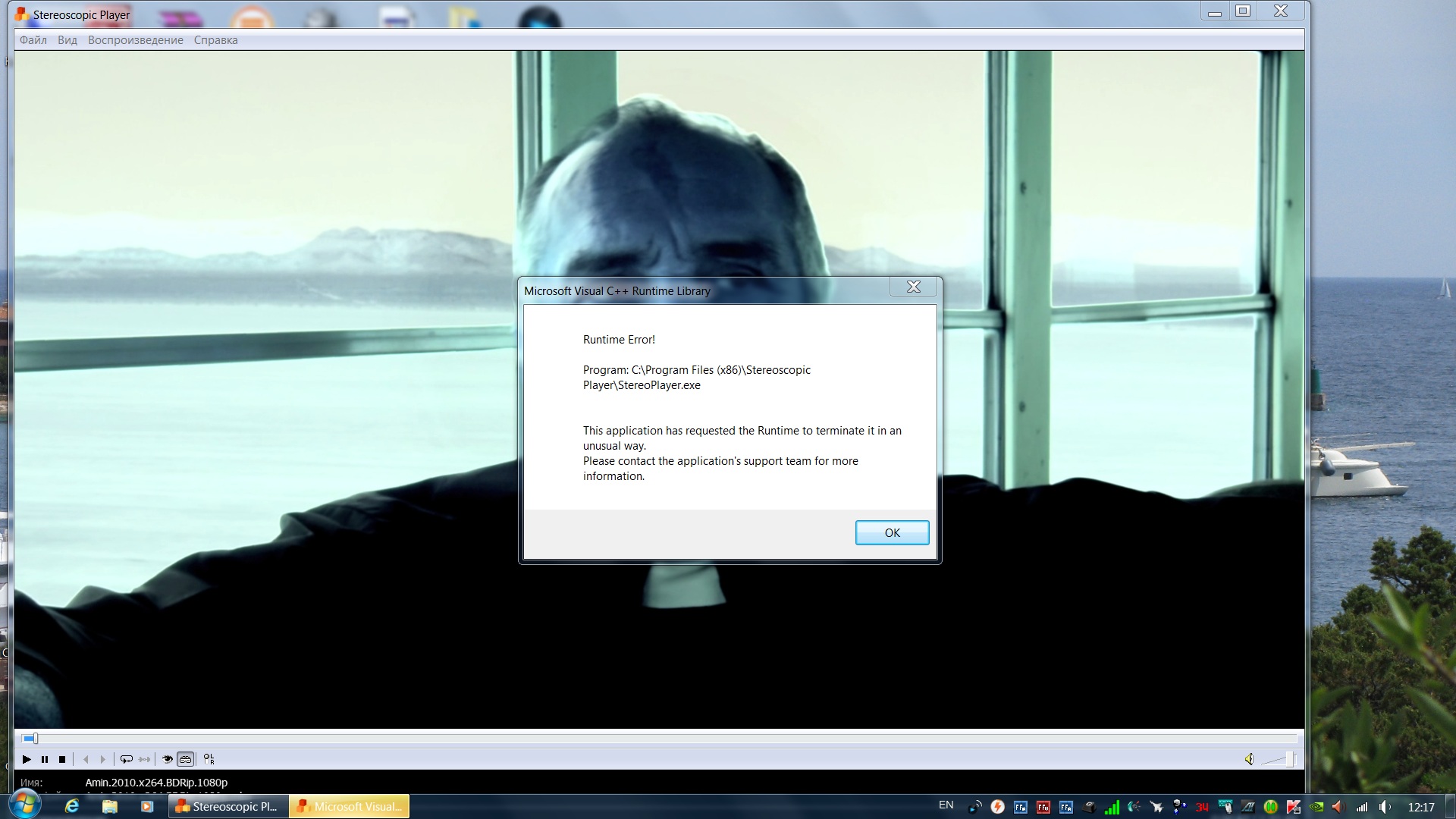Click the EN language indicator

pos(946,805)
